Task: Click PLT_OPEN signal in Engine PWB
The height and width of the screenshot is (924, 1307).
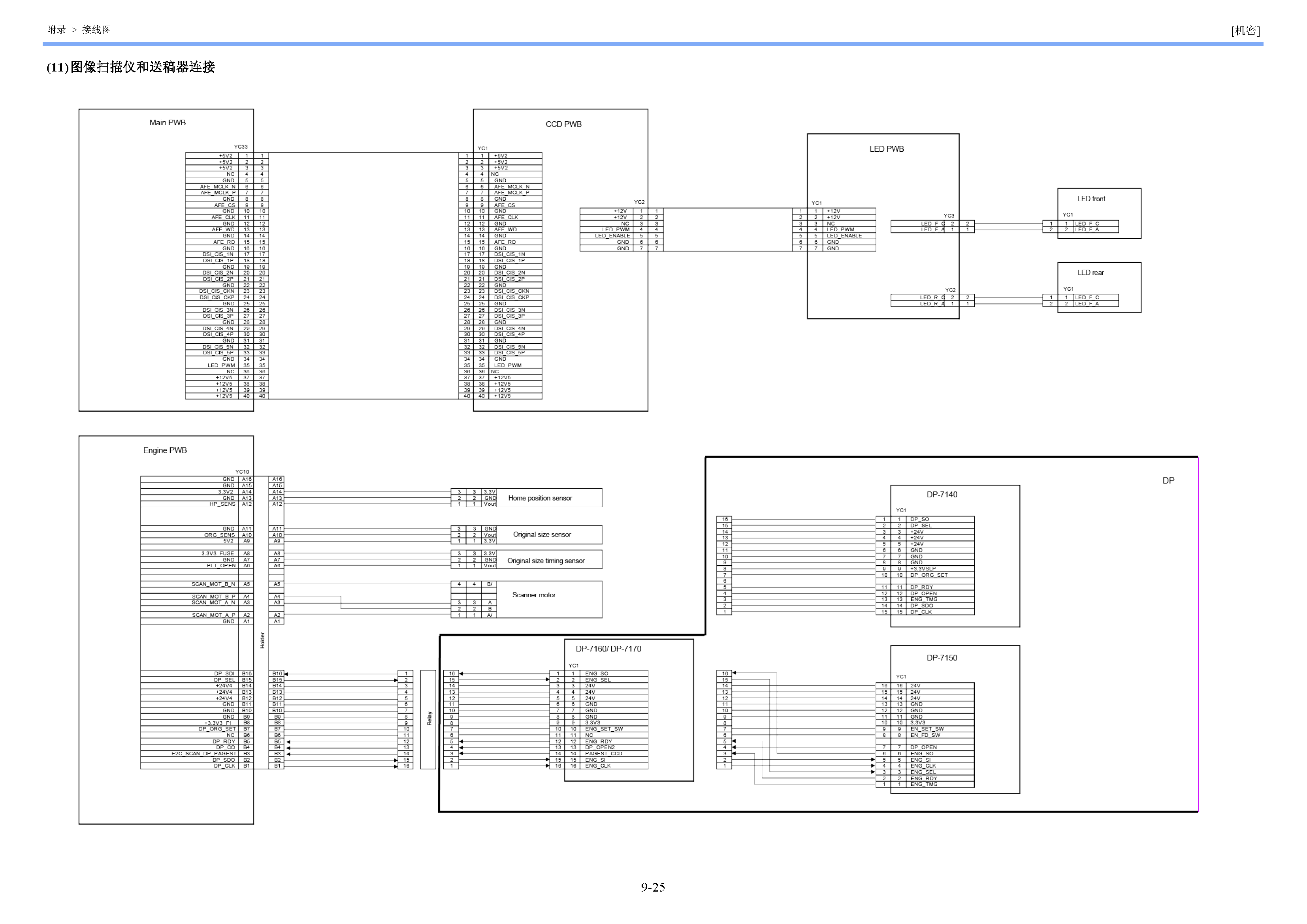Action: pos(221,566)
